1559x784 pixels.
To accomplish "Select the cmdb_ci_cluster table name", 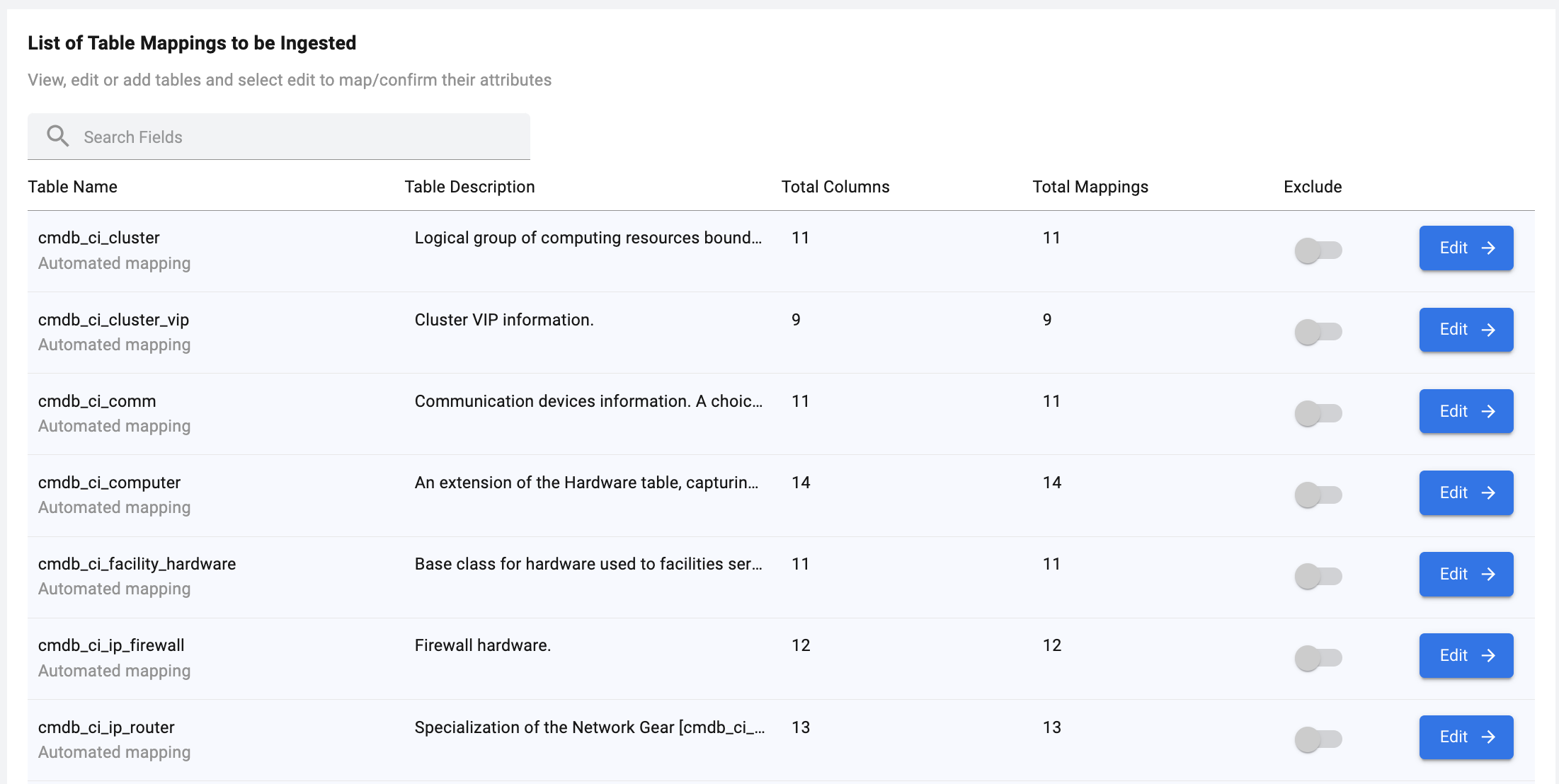I will coord(99,238).
